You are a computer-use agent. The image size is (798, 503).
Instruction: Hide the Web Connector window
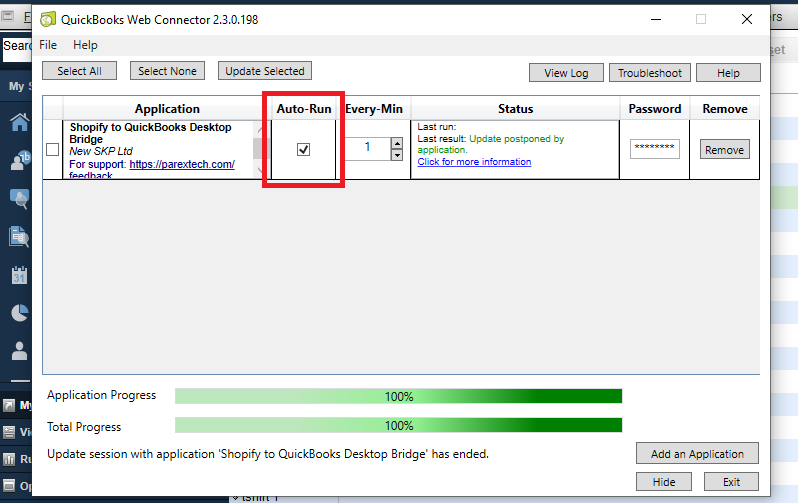[664, 482]
